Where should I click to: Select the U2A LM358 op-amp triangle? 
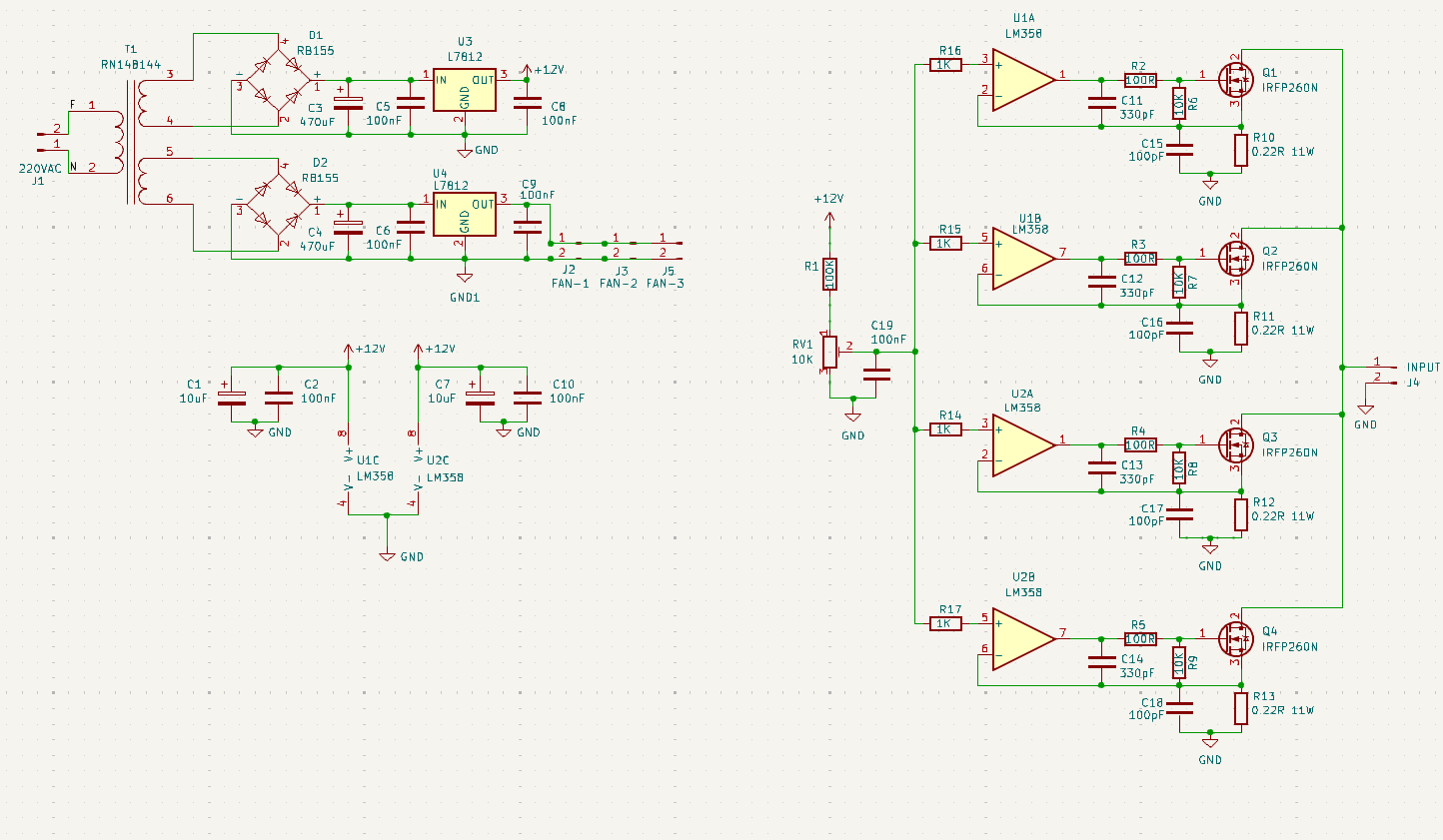click(x=1023, y=444)
